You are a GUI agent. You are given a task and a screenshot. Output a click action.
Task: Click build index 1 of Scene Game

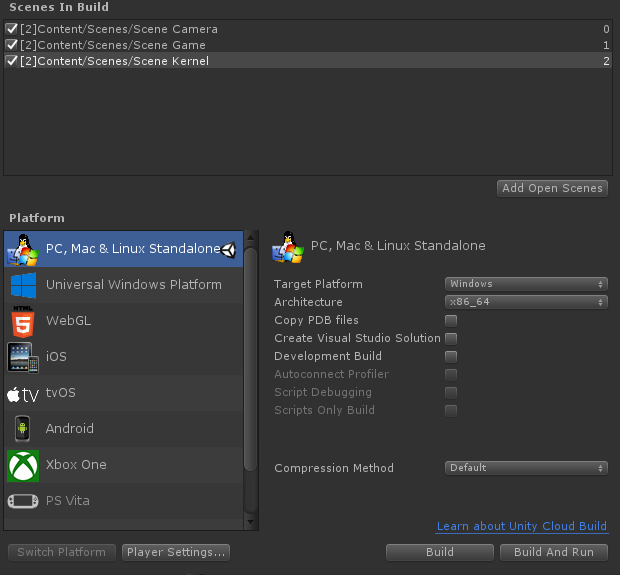click(606, 45)
